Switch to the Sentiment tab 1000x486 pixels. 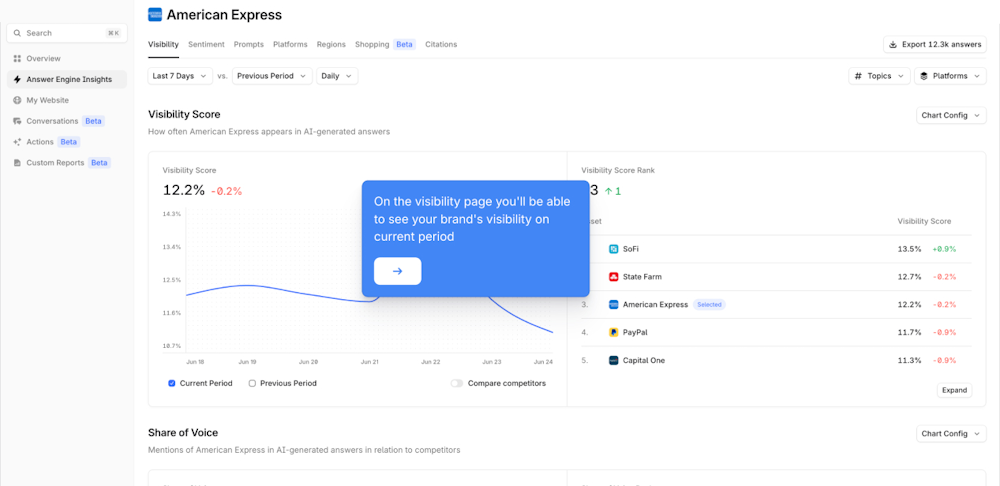[x=206, y=45]
